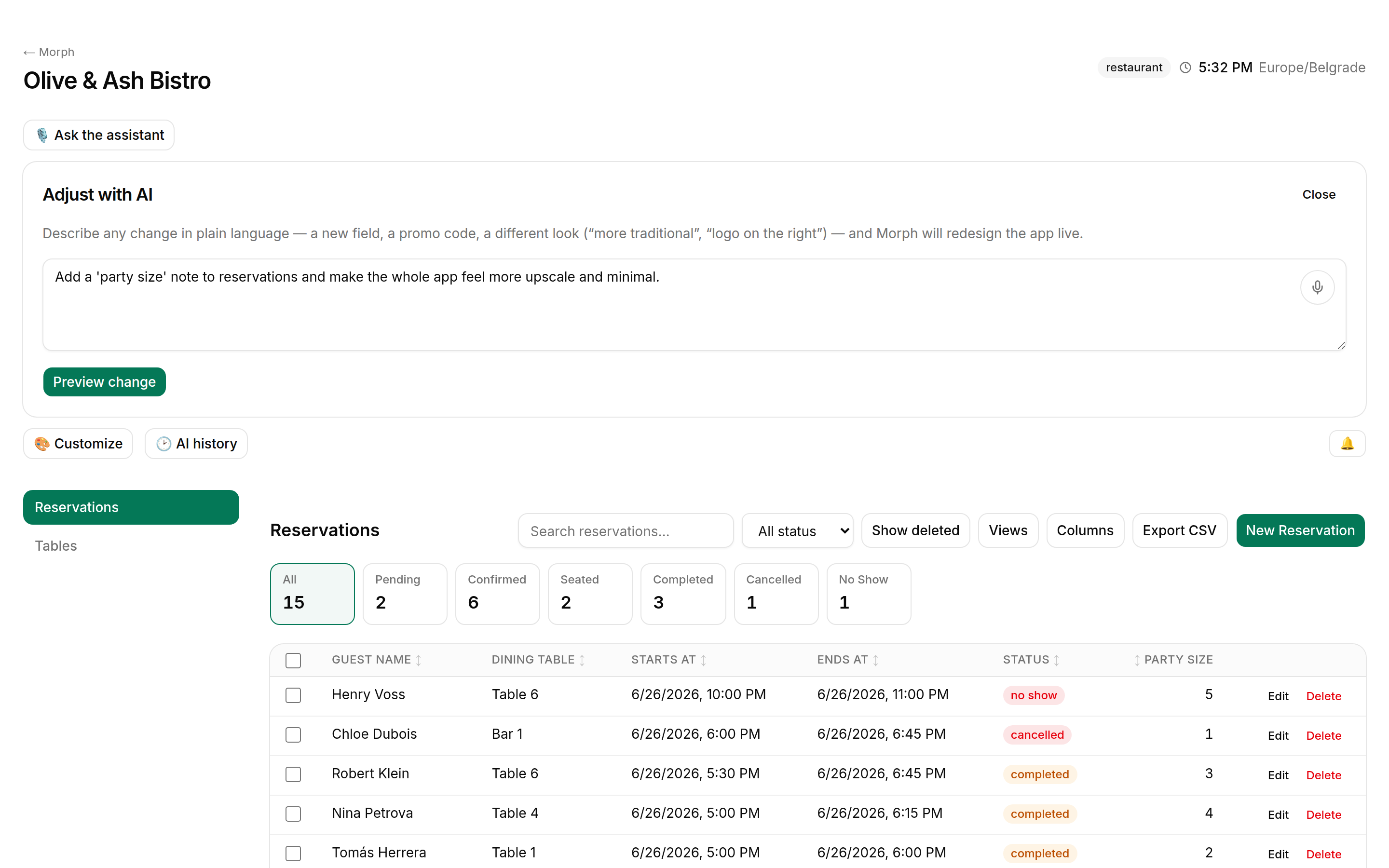Edit the Chloe Dubois reservation
The image size is (1389, 868).
click(x=1278, y=736)
